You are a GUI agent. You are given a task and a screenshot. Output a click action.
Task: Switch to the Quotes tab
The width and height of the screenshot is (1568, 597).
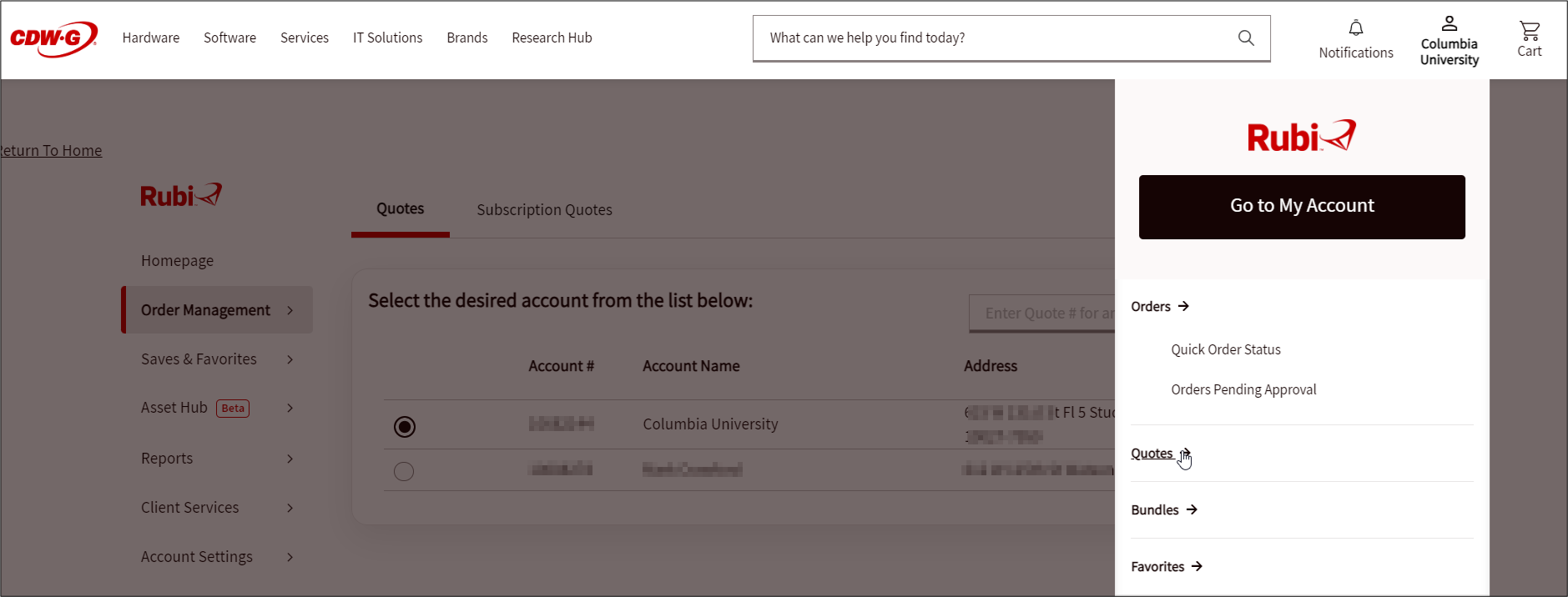401,209
